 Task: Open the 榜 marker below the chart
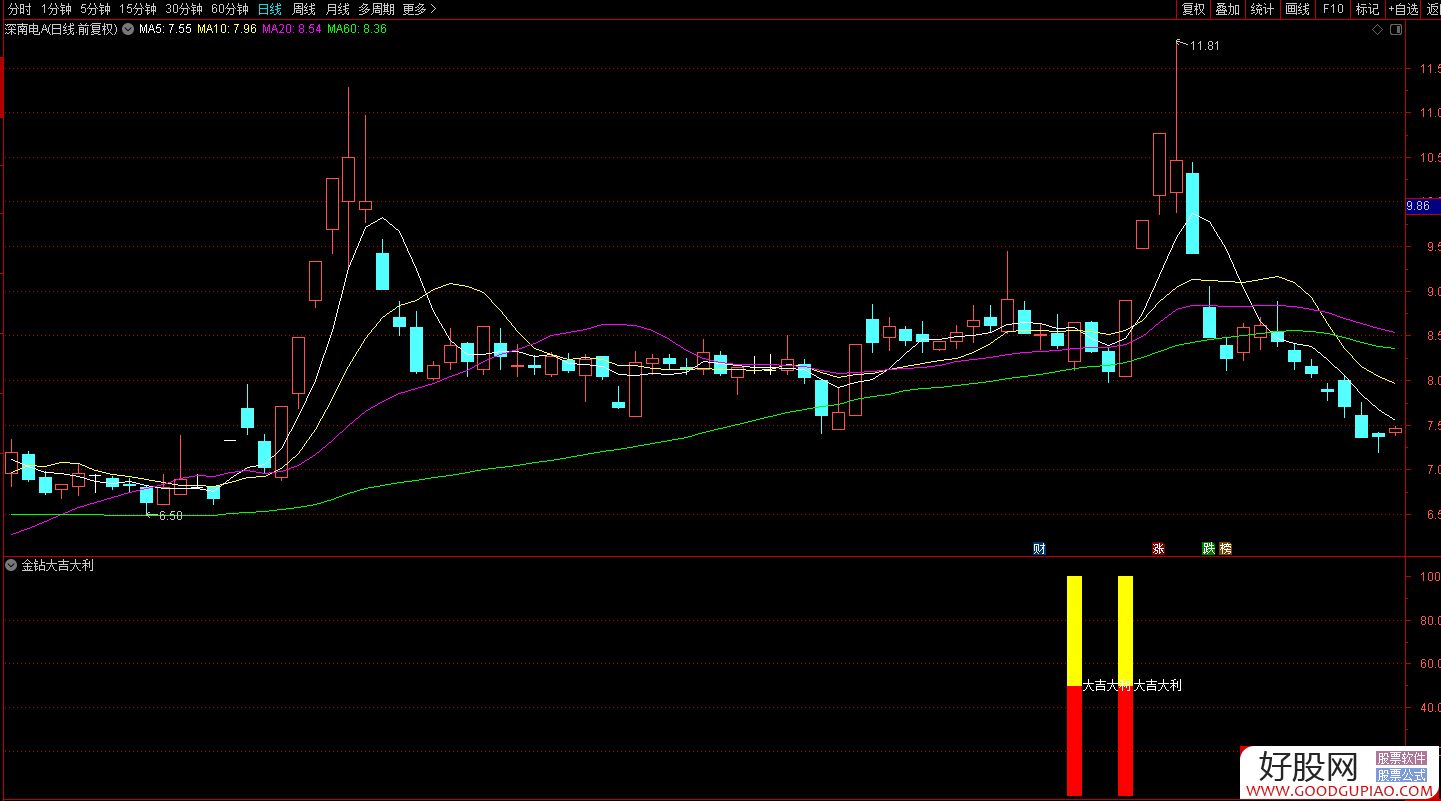click(x=1226, y=548)
